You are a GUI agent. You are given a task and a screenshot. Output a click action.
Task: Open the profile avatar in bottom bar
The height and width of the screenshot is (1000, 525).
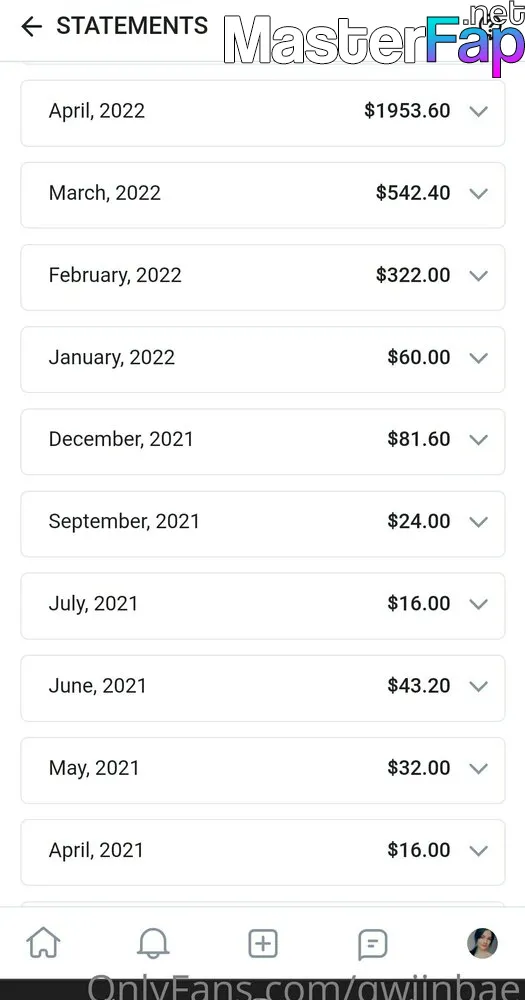[x=482, y=943]
